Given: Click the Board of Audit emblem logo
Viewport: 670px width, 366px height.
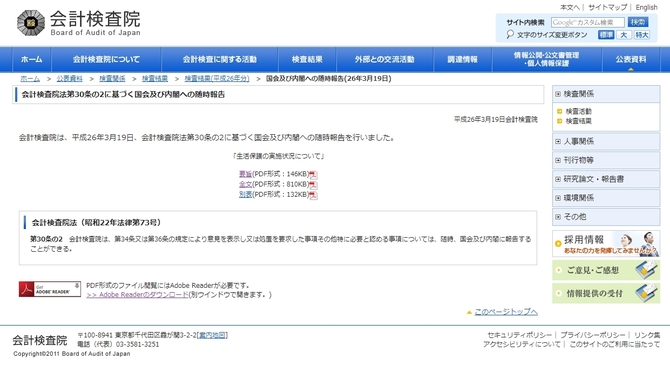Looking at the screenshot, I should pyautogui.click(x=31, y=23).
